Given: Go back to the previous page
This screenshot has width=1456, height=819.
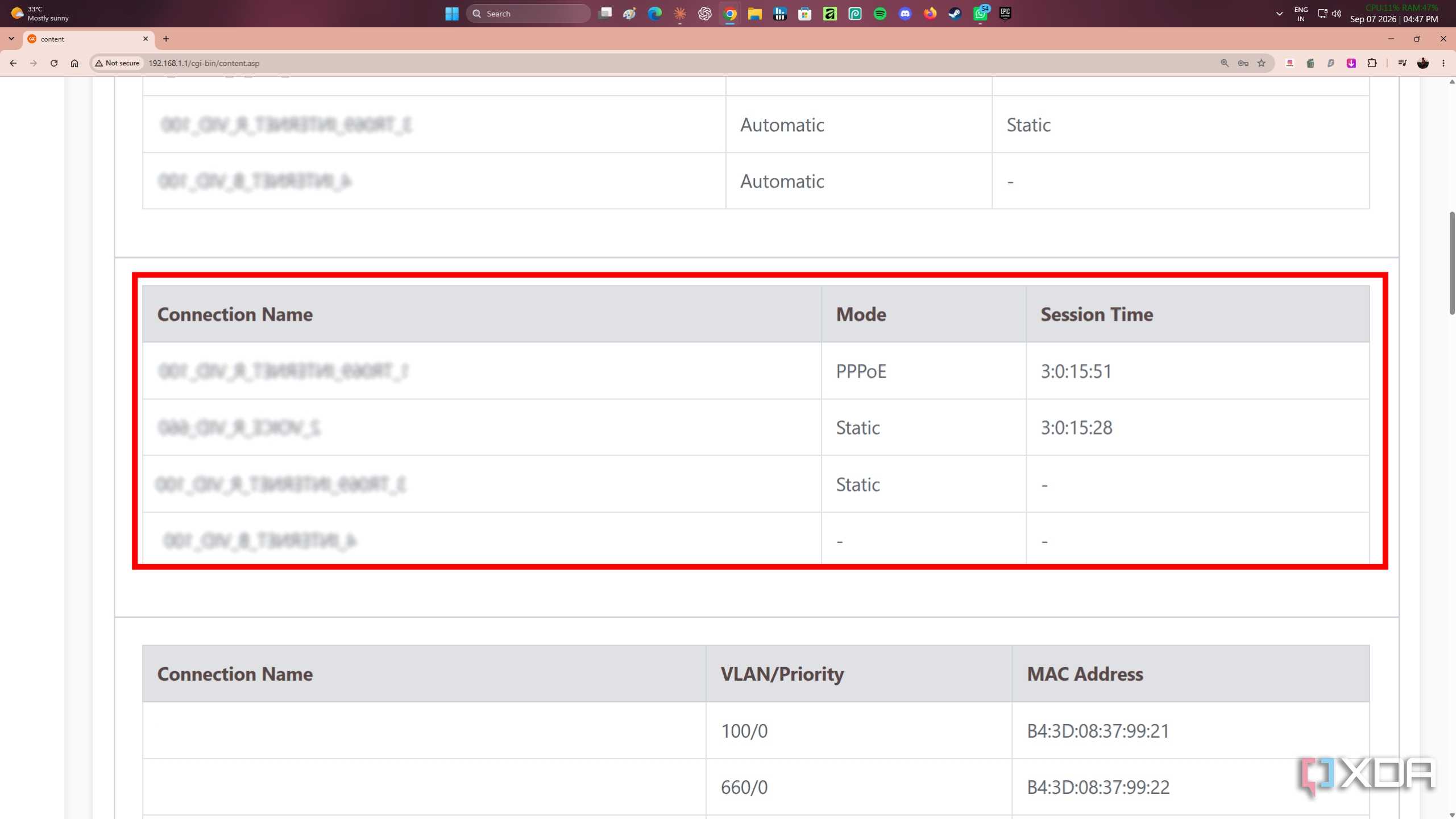Looking at the screenshot, I should tap(13, 63).
